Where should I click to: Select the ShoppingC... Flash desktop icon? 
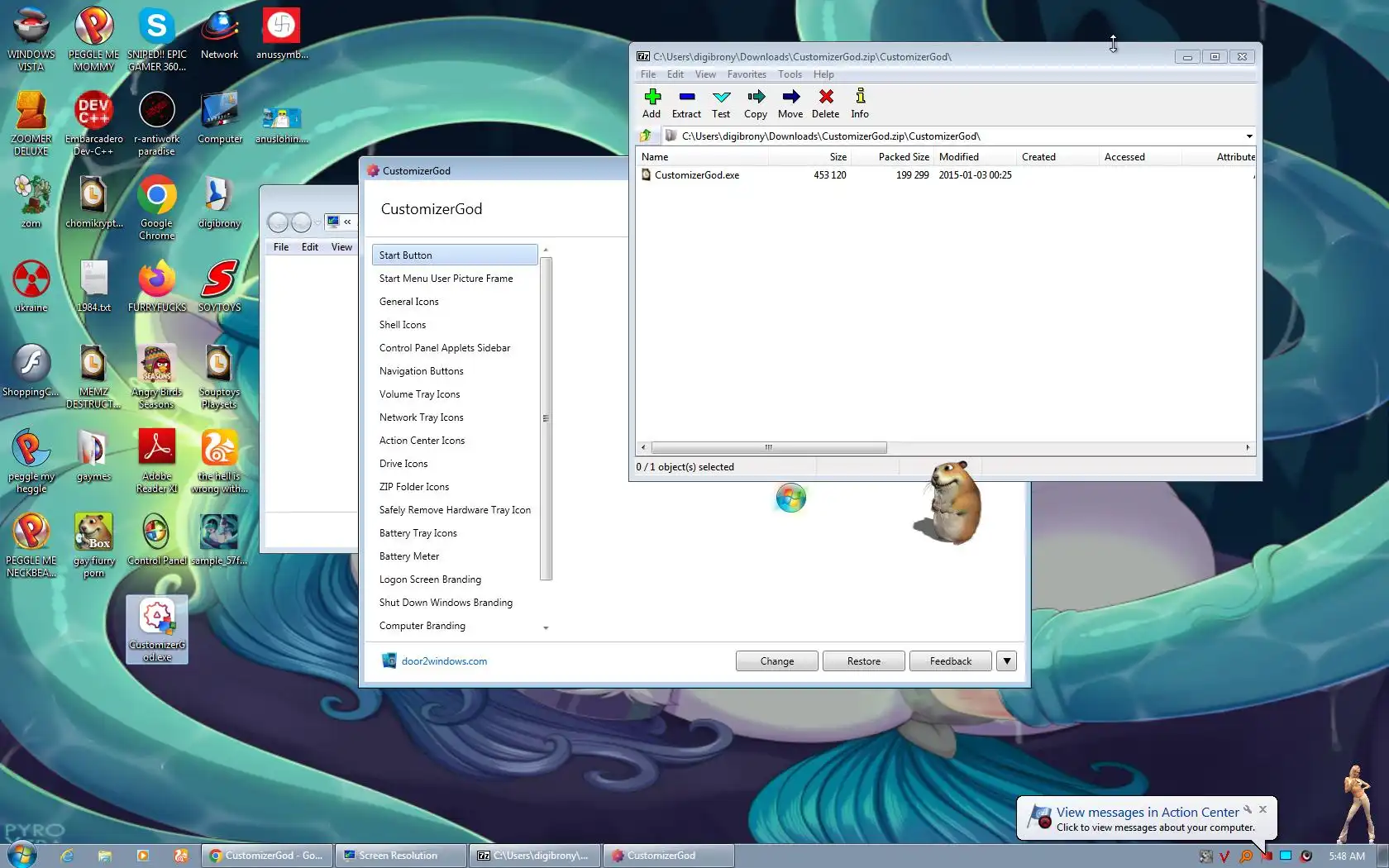pos(31,371)
